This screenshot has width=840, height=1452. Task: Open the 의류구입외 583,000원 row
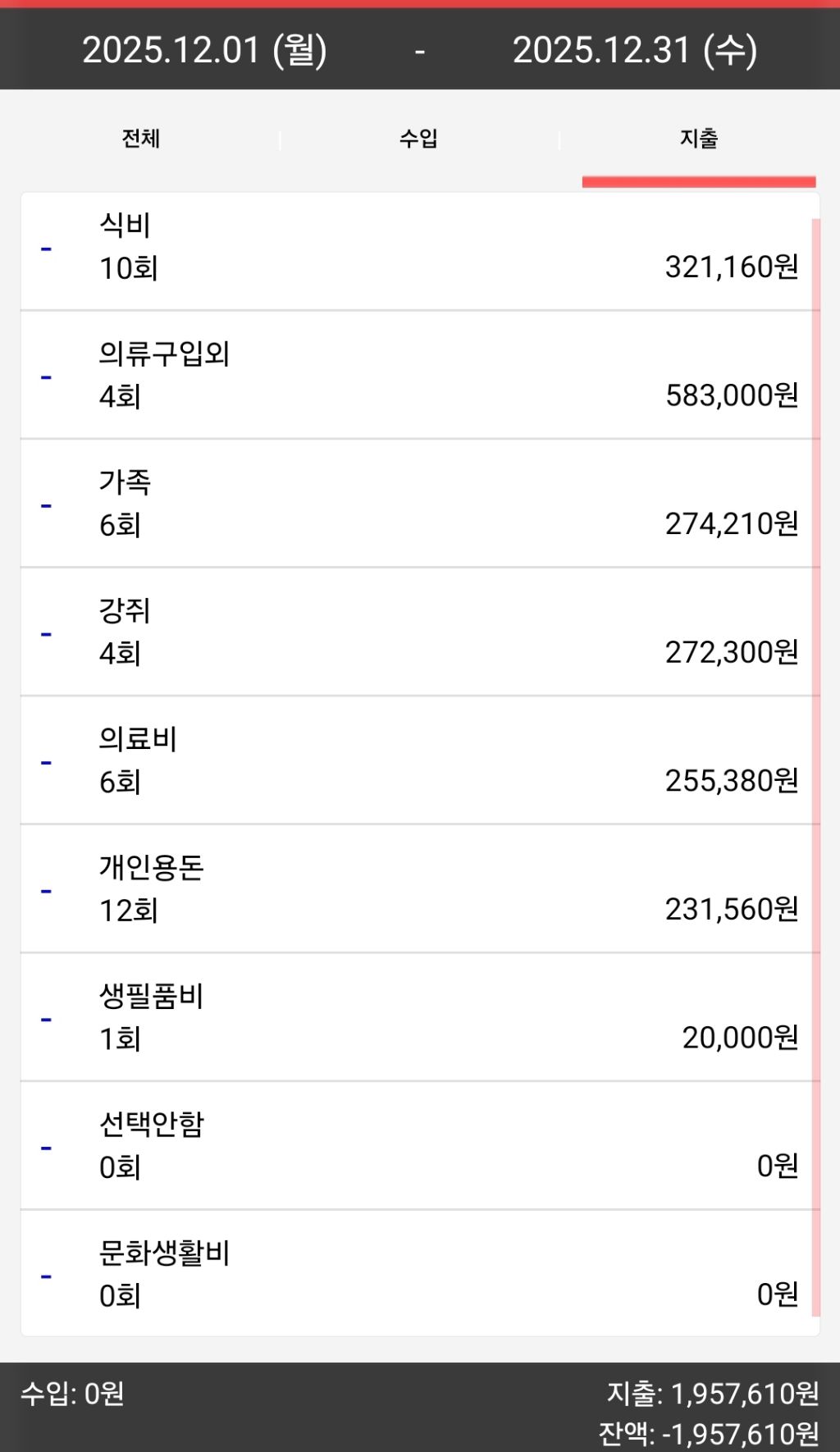[420, 375]
